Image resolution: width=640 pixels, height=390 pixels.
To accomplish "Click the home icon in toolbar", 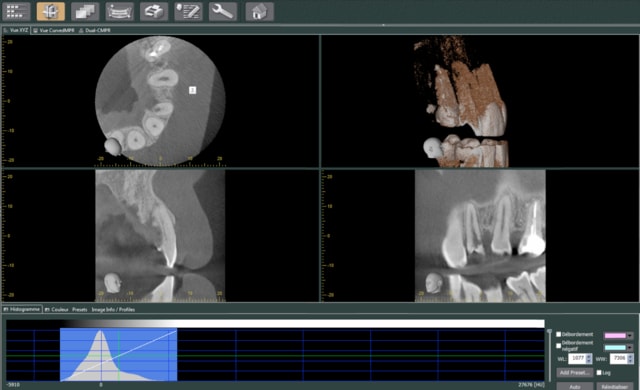I will 259,11.
